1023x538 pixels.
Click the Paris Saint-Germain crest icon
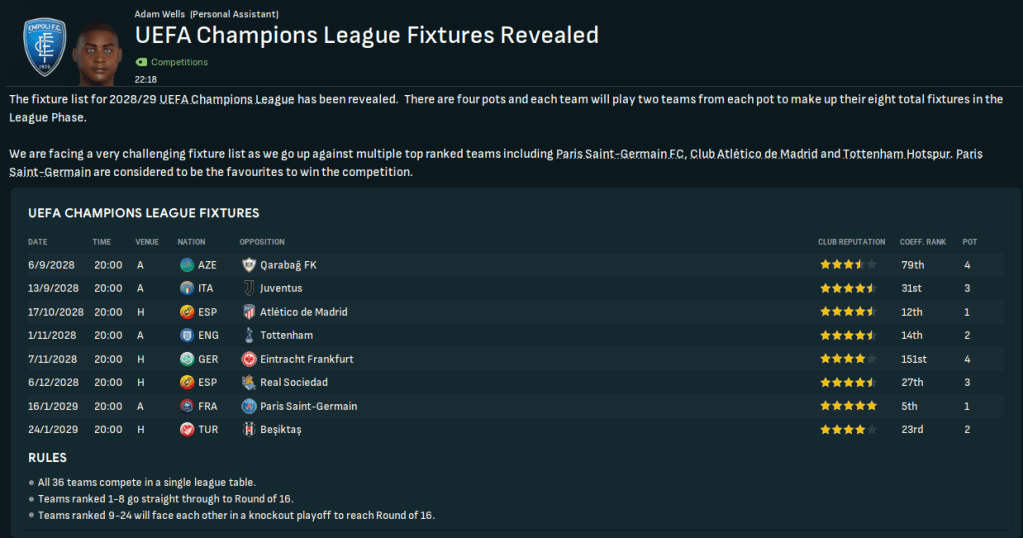249,406
